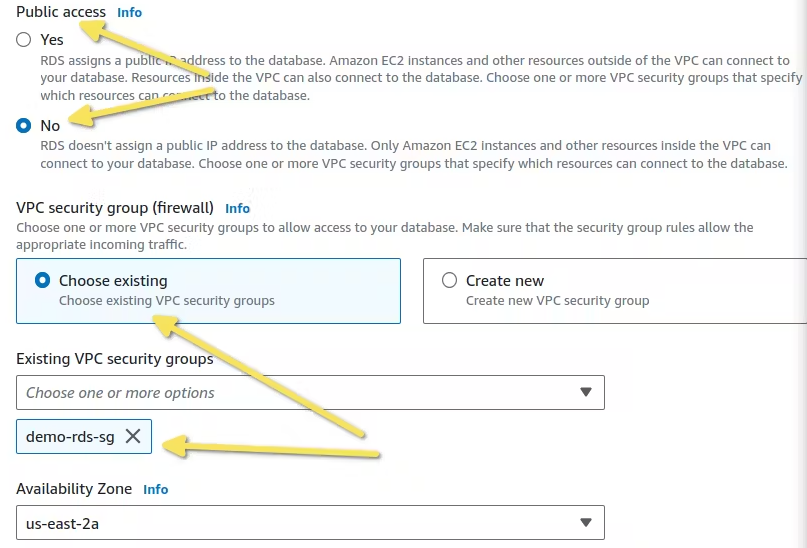Select No for Public access
This screenshot has height=548, width=807.
(24, 126)
